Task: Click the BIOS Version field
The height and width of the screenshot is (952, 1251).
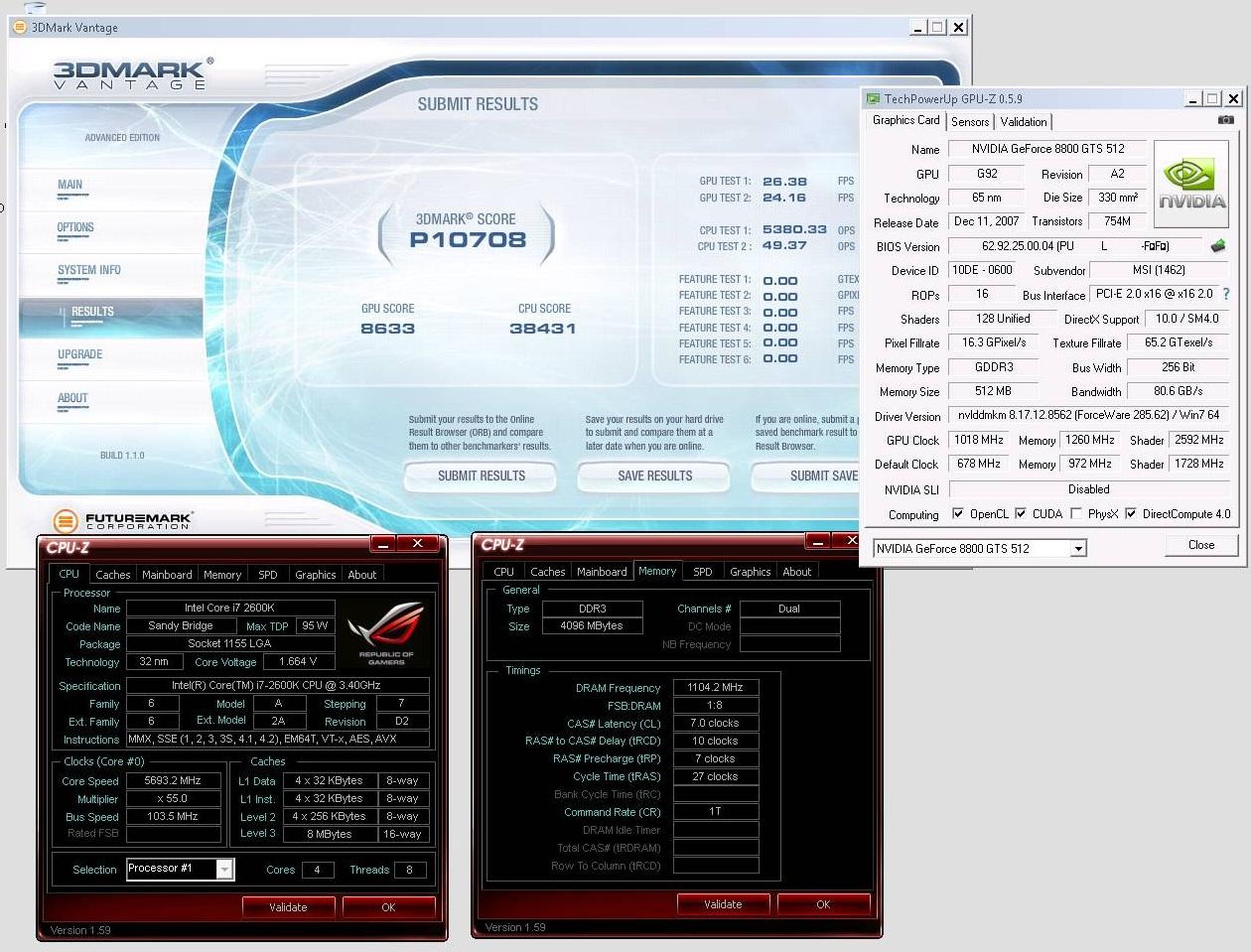Action: 1075,245
